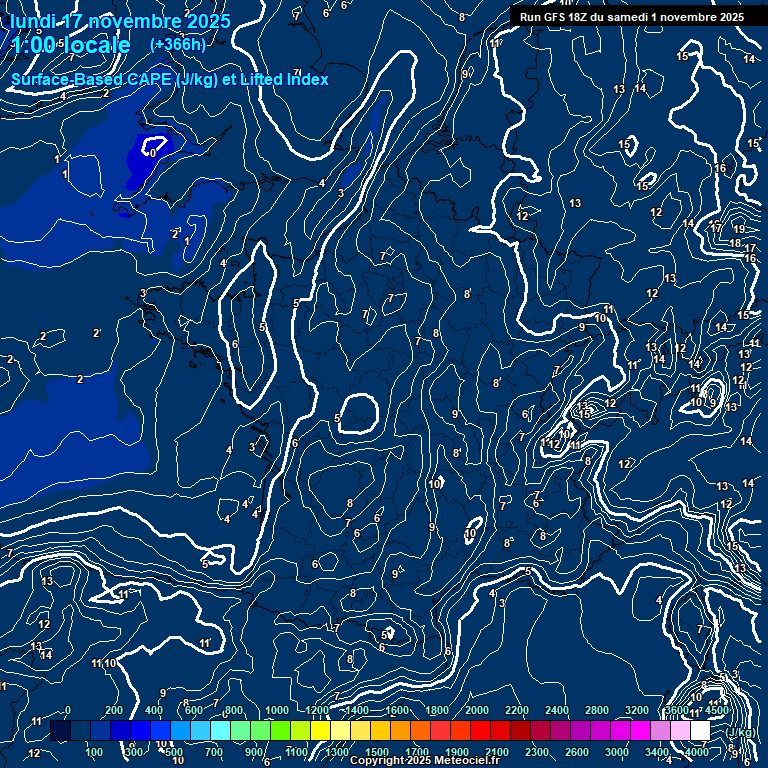Click the darkest navy swatch starting the scale
Image resolution: width=768 pixels, height=768 pixels.
(61, 730)
